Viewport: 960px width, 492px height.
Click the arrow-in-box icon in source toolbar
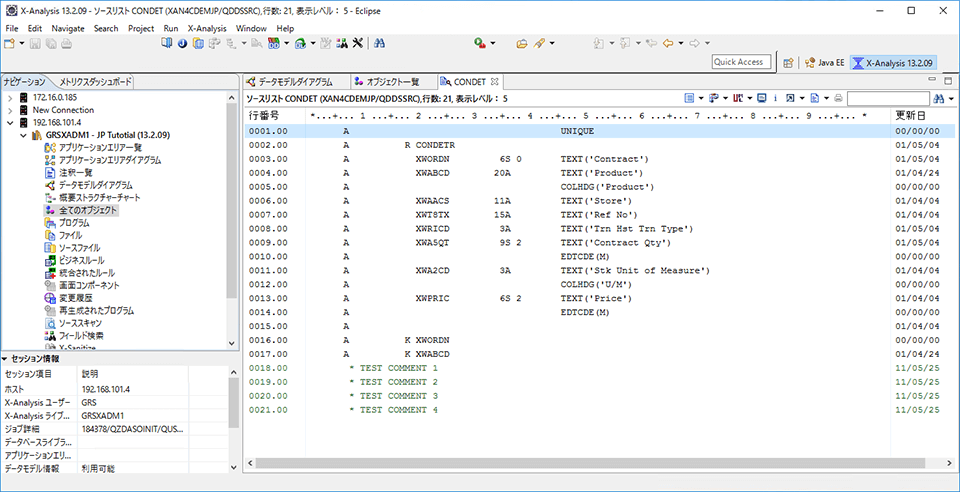point(790,98)
